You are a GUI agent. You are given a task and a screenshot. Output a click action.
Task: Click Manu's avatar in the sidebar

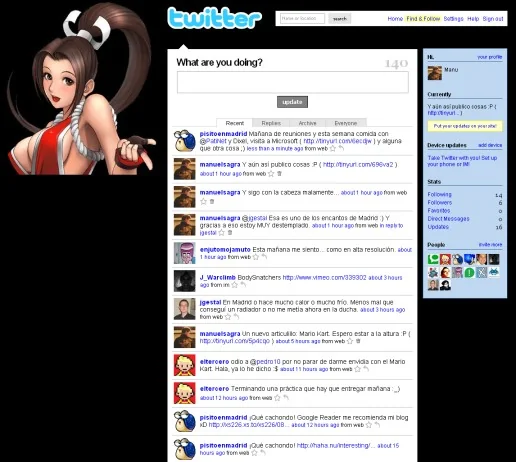point(435,73)
